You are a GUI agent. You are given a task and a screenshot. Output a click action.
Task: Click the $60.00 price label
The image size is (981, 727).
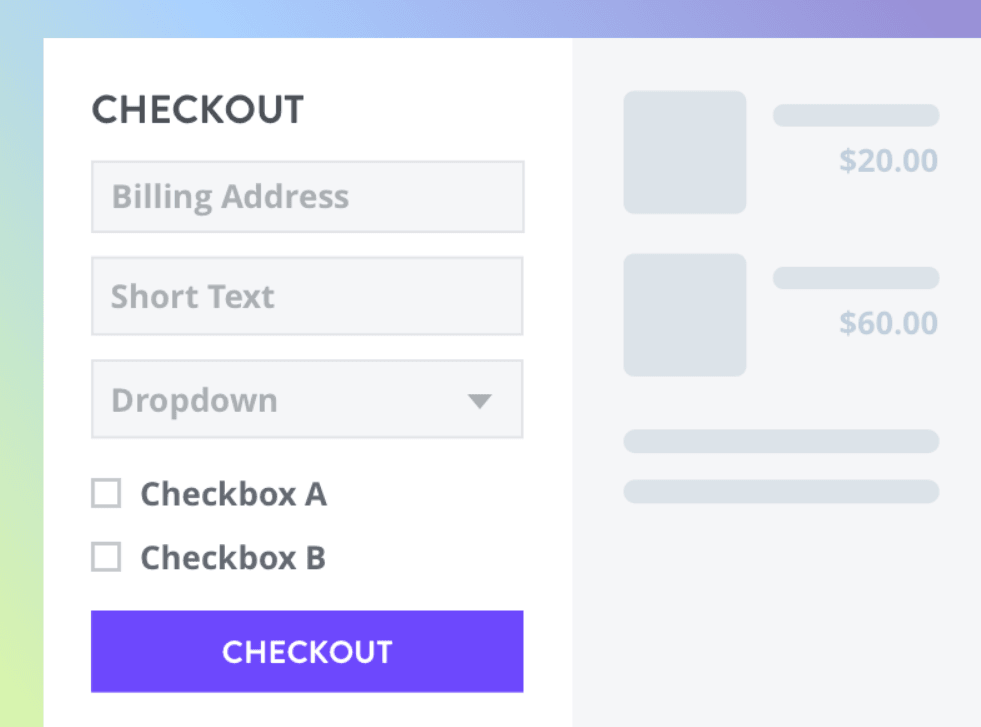click(888, 323)
